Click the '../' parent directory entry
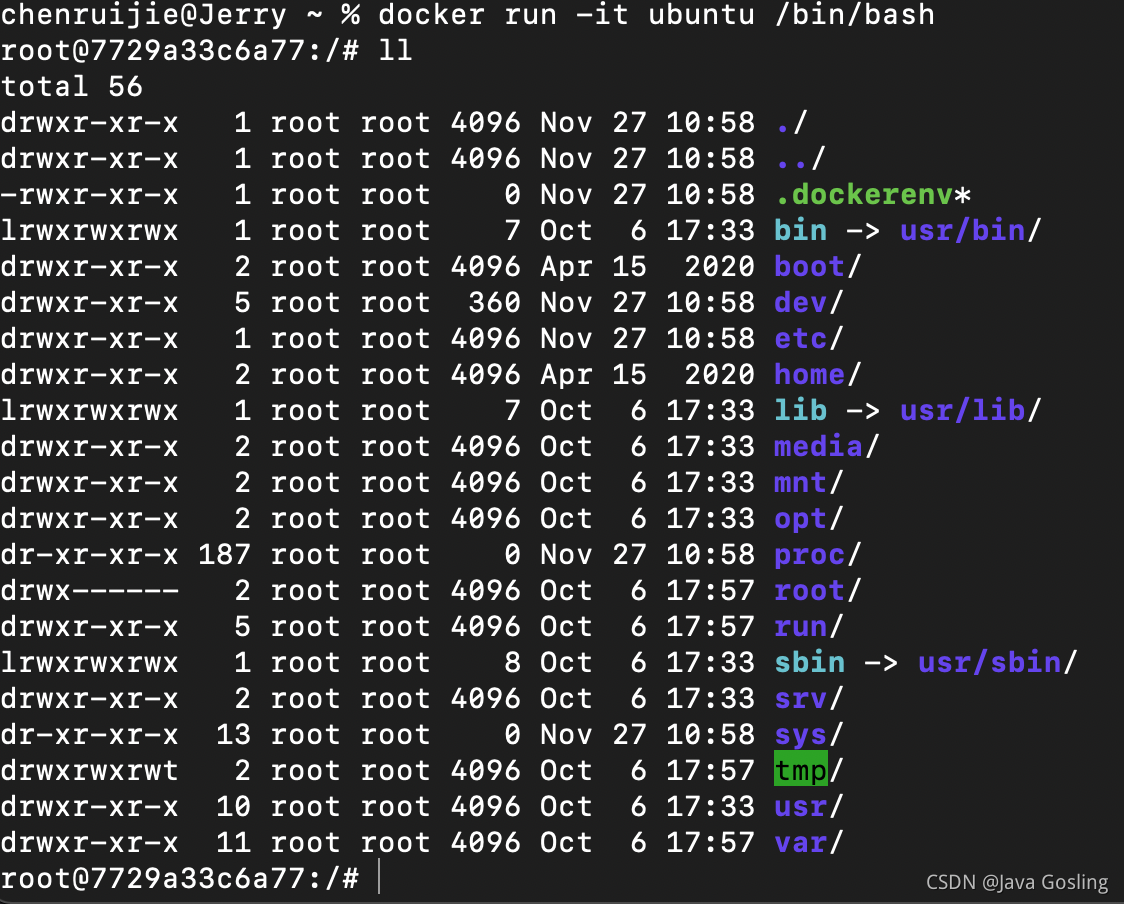The width and height of the screenshot is (1124, 904). [801, 158]
